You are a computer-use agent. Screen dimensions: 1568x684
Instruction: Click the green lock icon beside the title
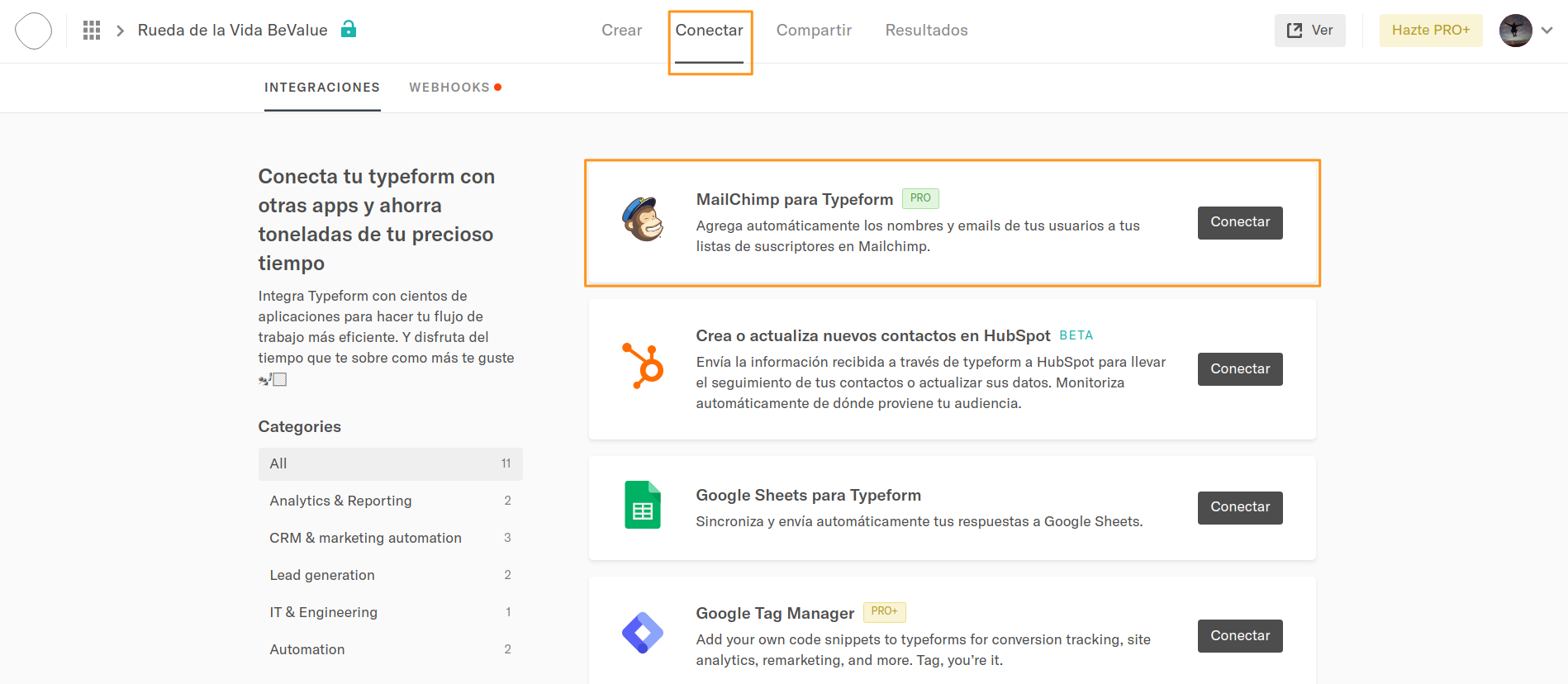[x=349, y=29]
